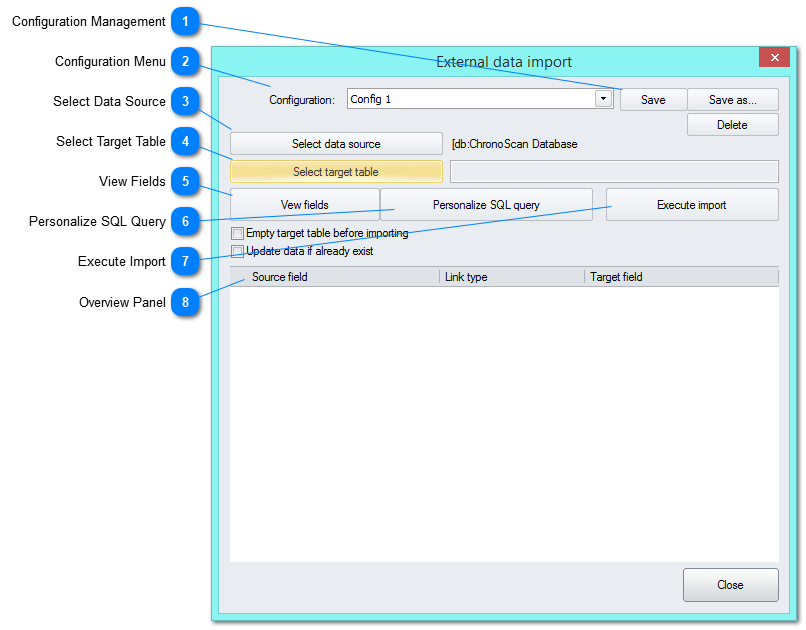The width and height of the screenshot is (806, 630).
Task: Execute the data import
Action: [692, 204]
